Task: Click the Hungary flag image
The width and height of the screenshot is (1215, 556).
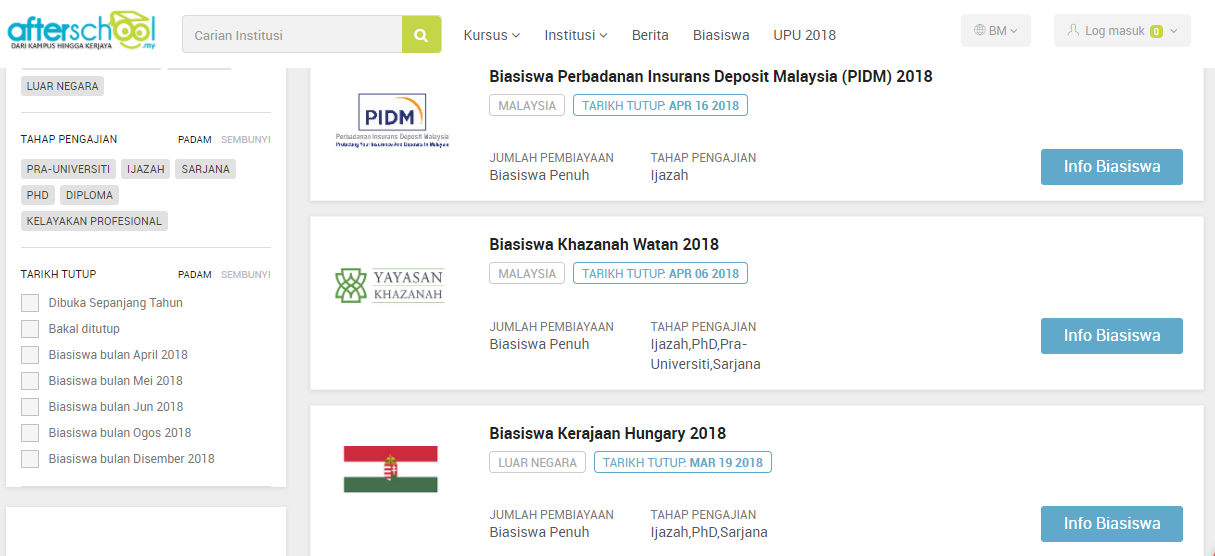Action: (390, 469)
